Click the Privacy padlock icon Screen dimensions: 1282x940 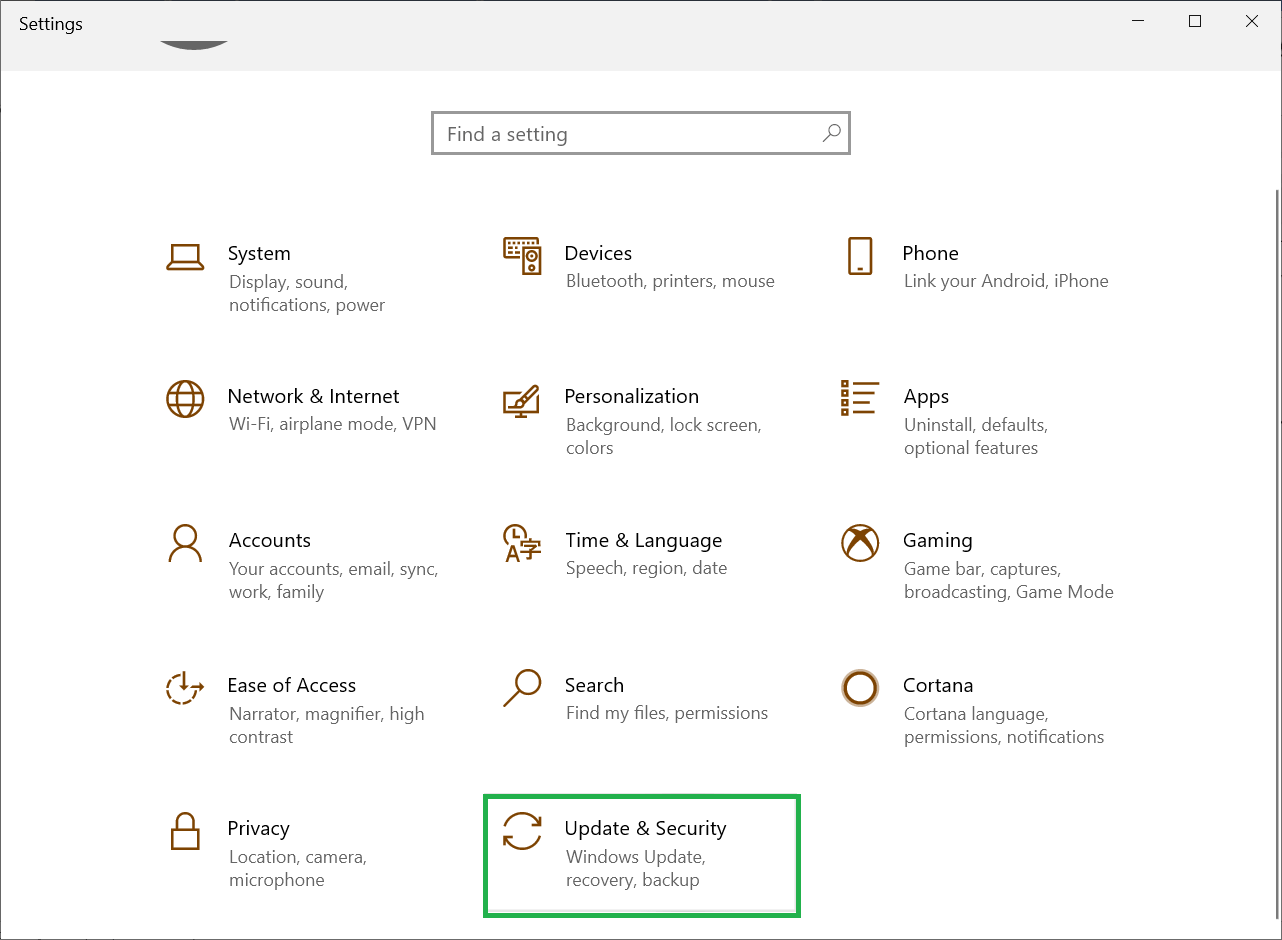(185, 830)
